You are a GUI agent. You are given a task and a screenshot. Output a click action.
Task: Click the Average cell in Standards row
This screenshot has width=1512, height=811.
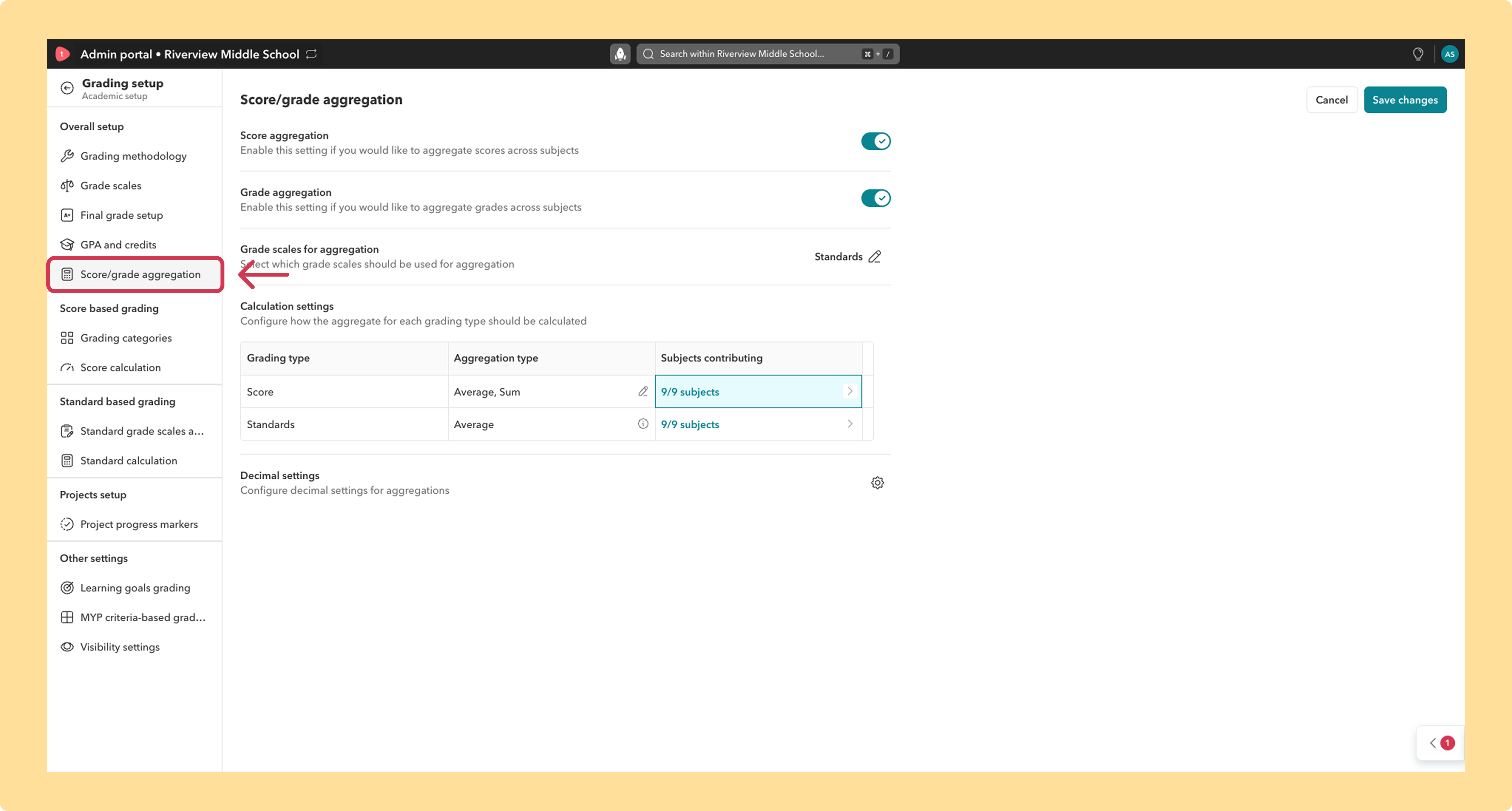tap(551, 424)
